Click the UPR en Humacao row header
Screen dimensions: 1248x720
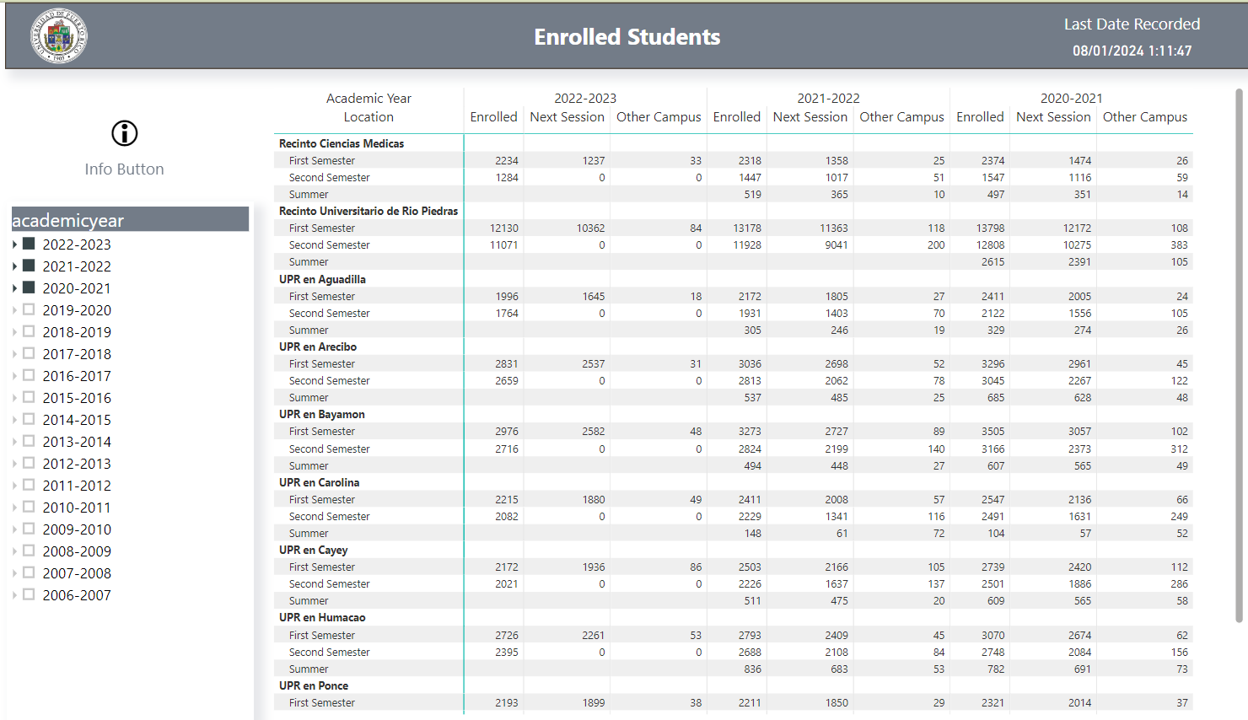[321, 618]
